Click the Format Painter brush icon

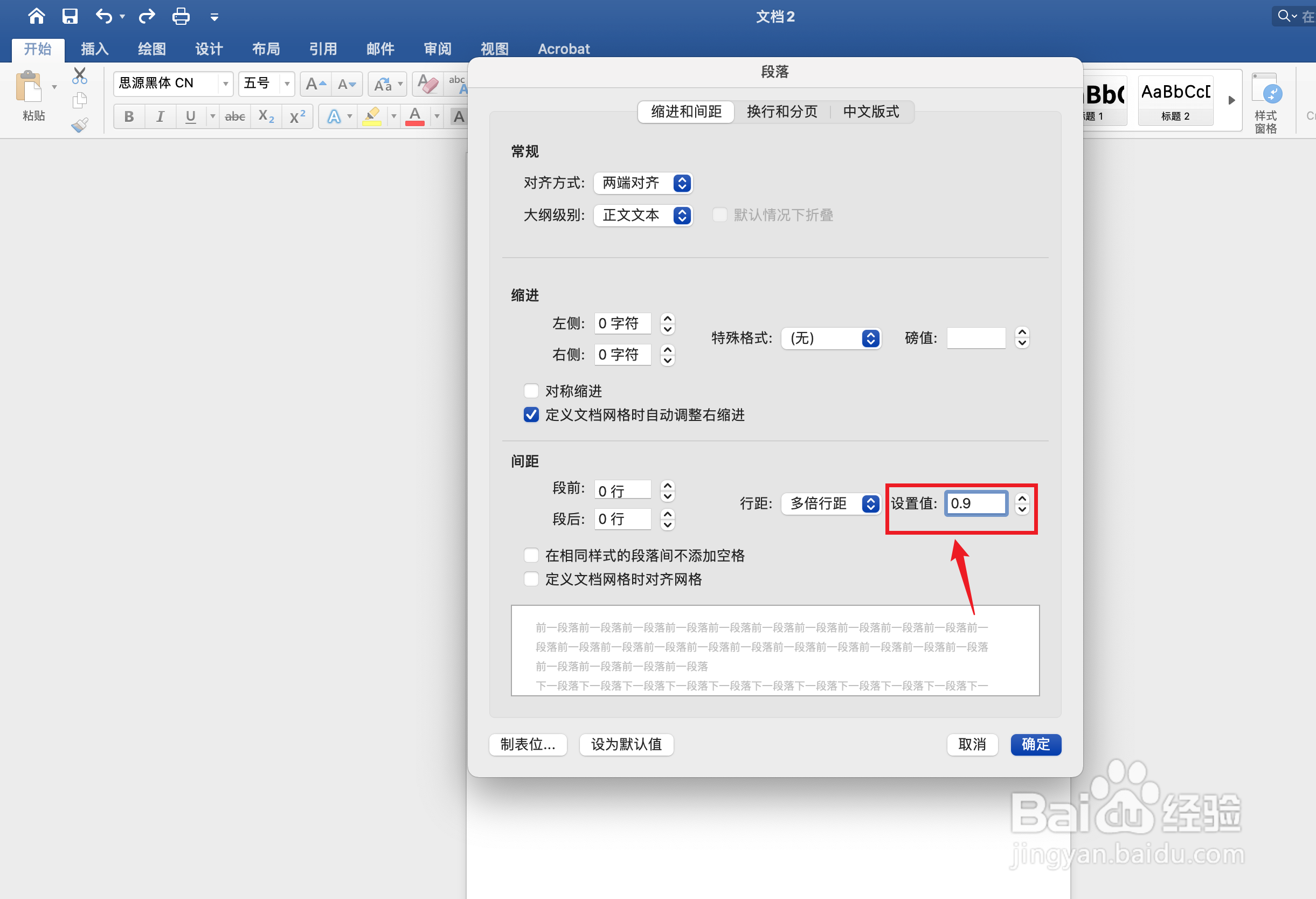pos(80,125)
